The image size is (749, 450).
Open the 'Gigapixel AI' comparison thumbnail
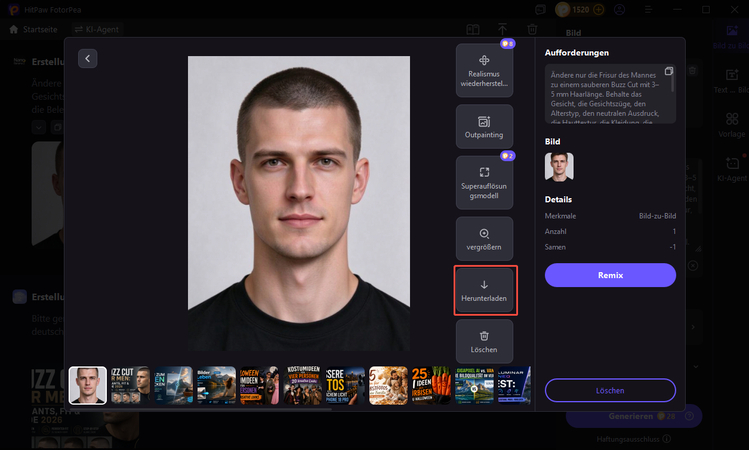[x=474, y=385]
